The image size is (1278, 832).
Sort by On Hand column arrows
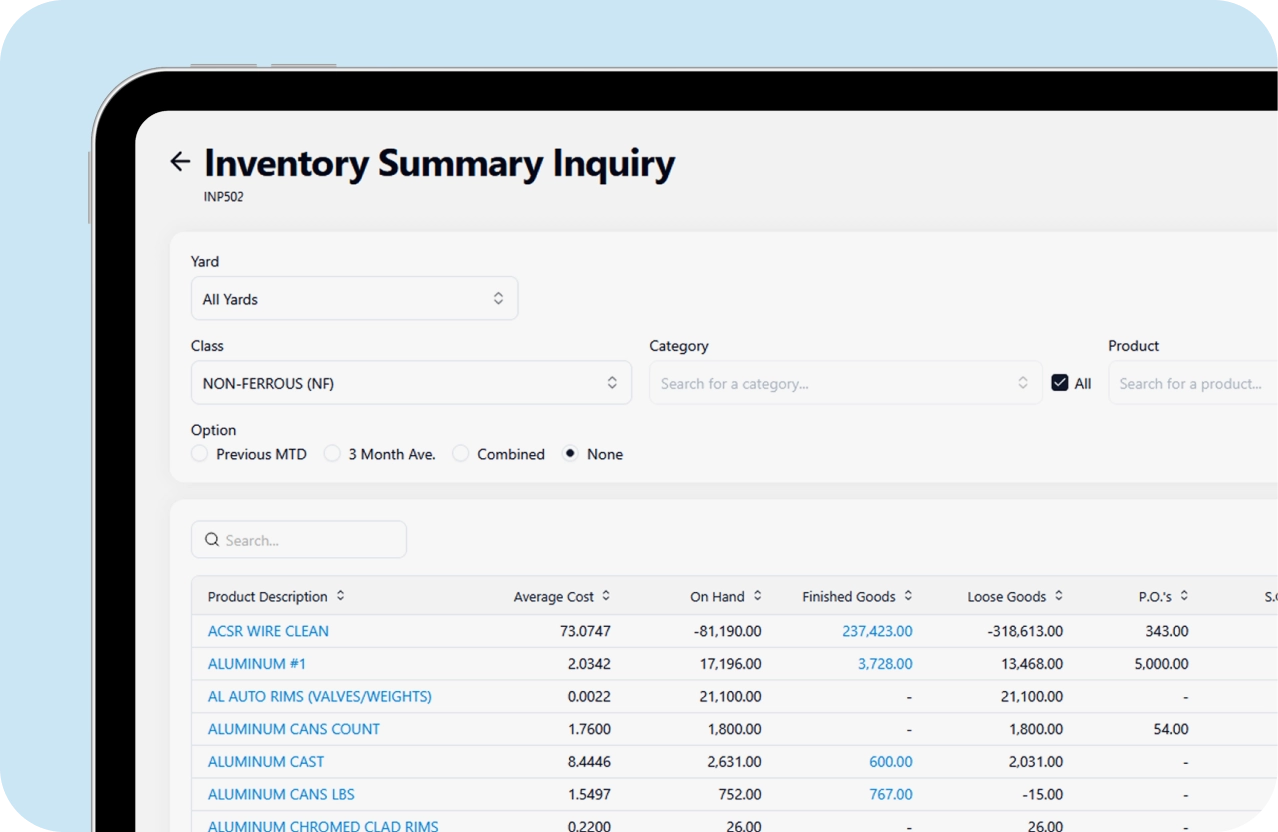[757, 596]
